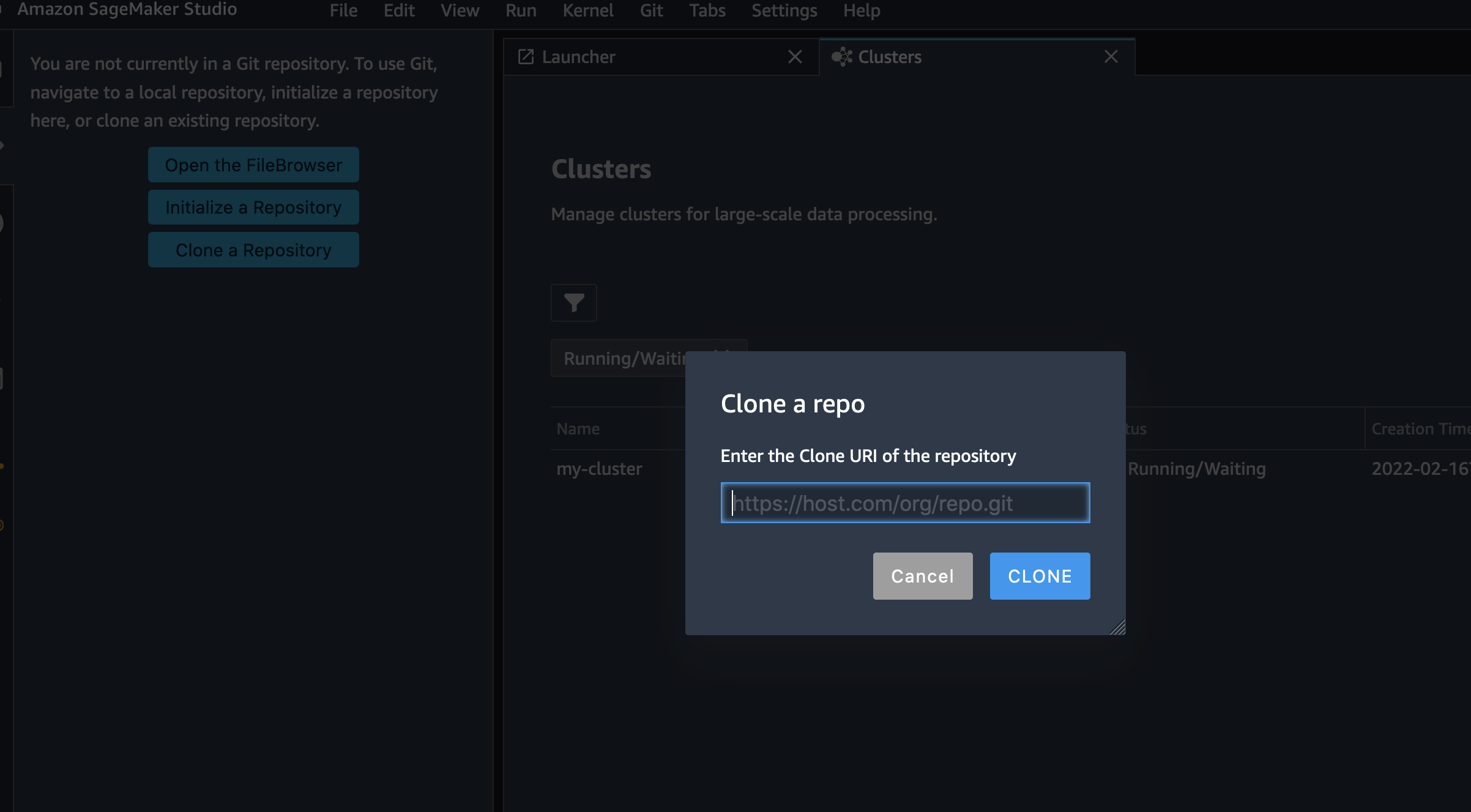Image resolution: width=1471 pixels, height=812 pixels.
Task: Close the Clusters tab
Action: [1111, 57]
